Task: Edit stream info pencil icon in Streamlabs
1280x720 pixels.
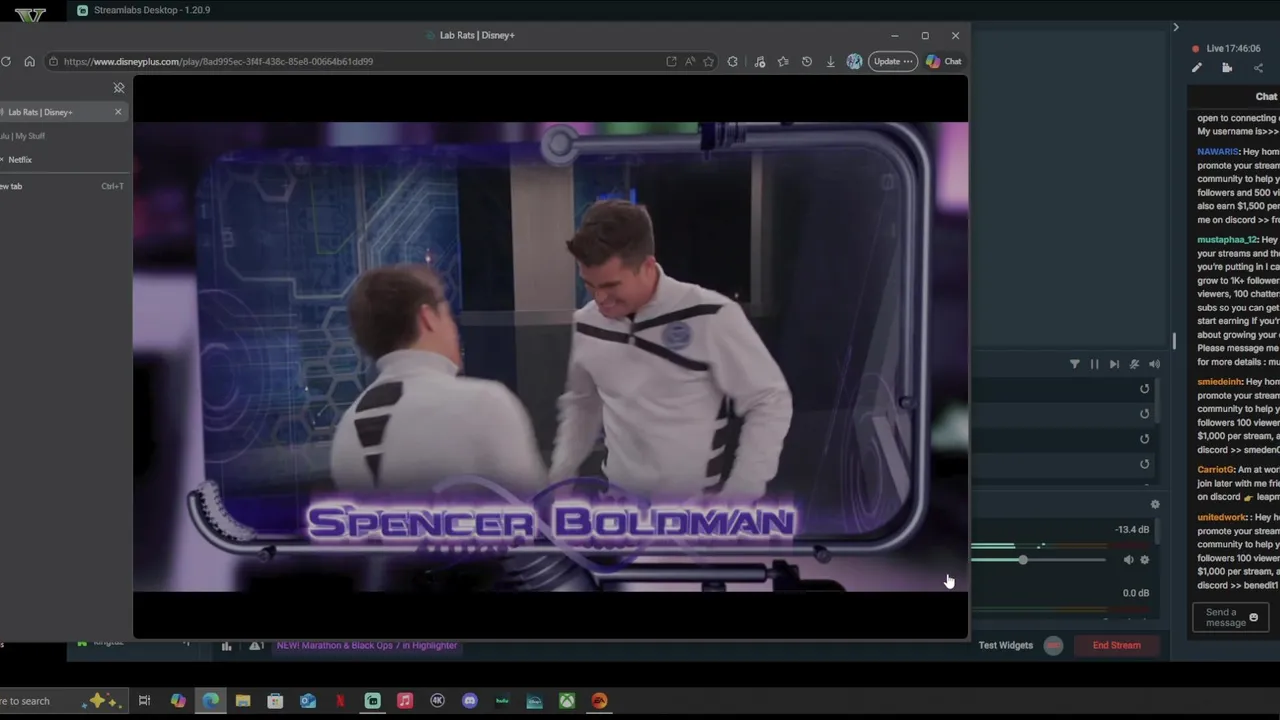Action: [1197, 68]
